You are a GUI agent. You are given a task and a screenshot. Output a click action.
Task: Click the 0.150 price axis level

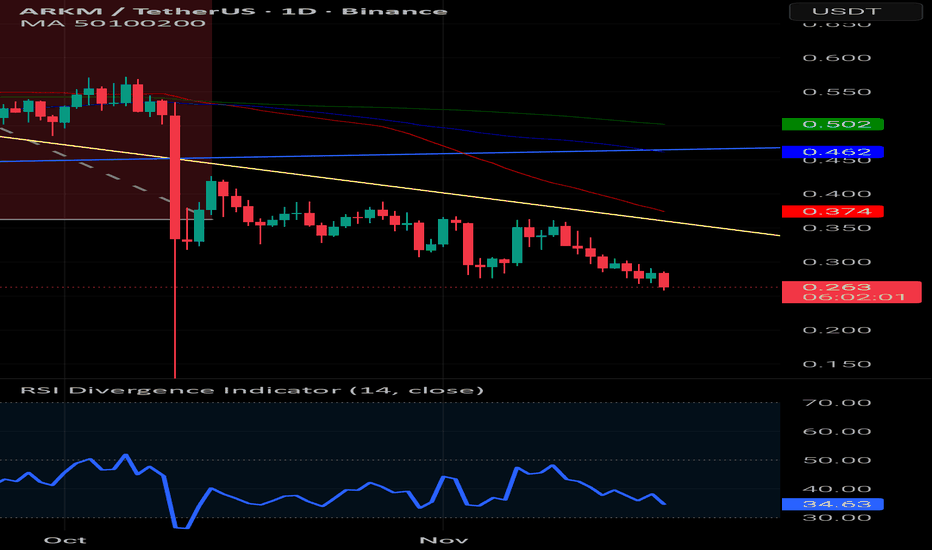coord(837,364)
